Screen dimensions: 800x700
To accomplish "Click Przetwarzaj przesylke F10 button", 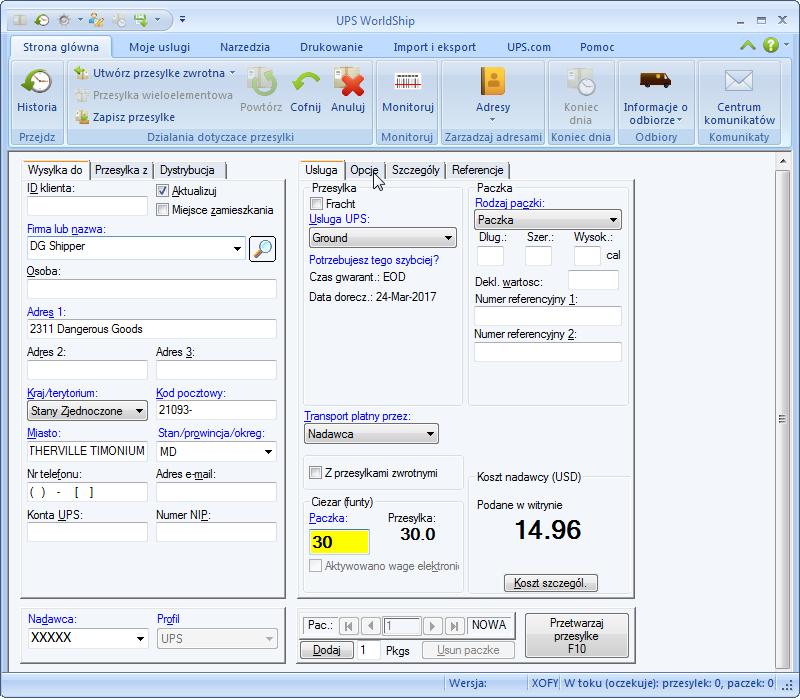I will click(x=577, y=636).
